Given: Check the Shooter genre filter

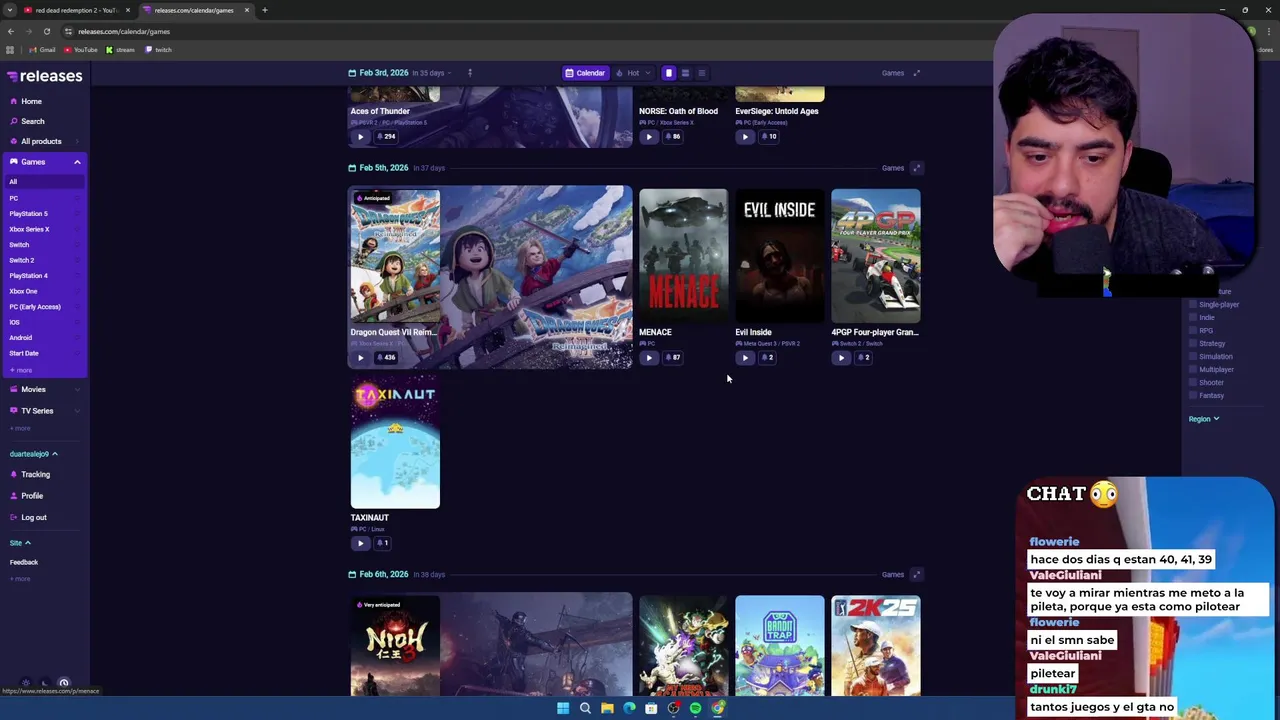Looking at the screenshot, I should pos(1193,382).
